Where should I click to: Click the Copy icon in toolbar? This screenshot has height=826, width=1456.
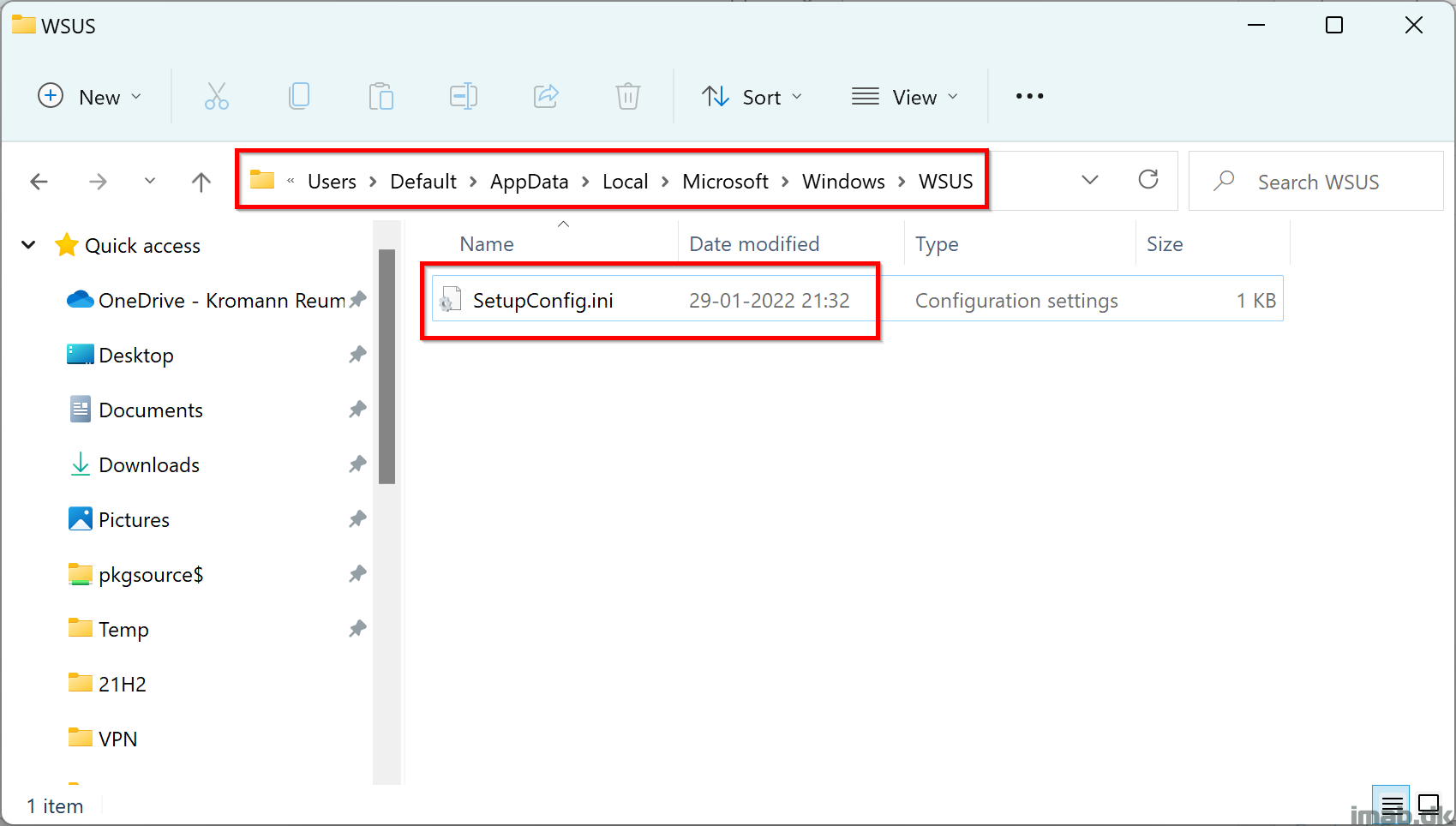point(299,97)
